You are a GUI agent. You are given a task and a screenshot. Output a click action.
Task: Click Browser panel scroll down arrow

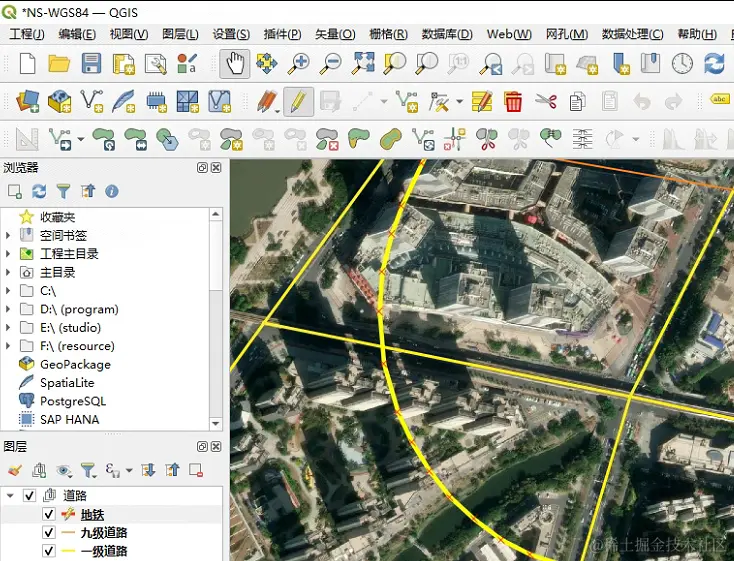215,423
